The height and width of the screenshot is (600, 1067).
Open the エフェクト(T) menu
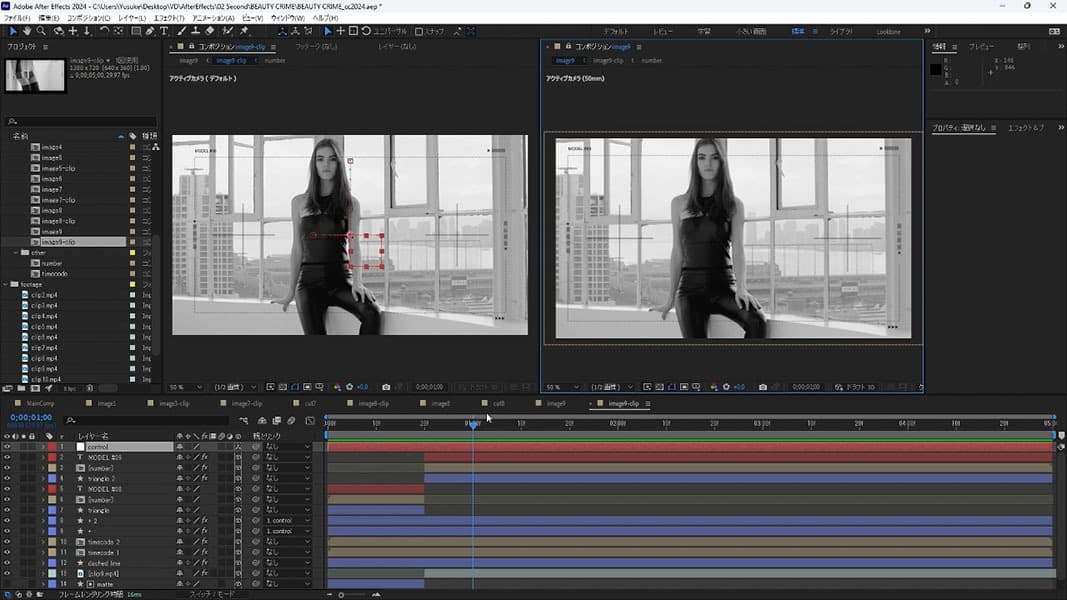[168, 18]
